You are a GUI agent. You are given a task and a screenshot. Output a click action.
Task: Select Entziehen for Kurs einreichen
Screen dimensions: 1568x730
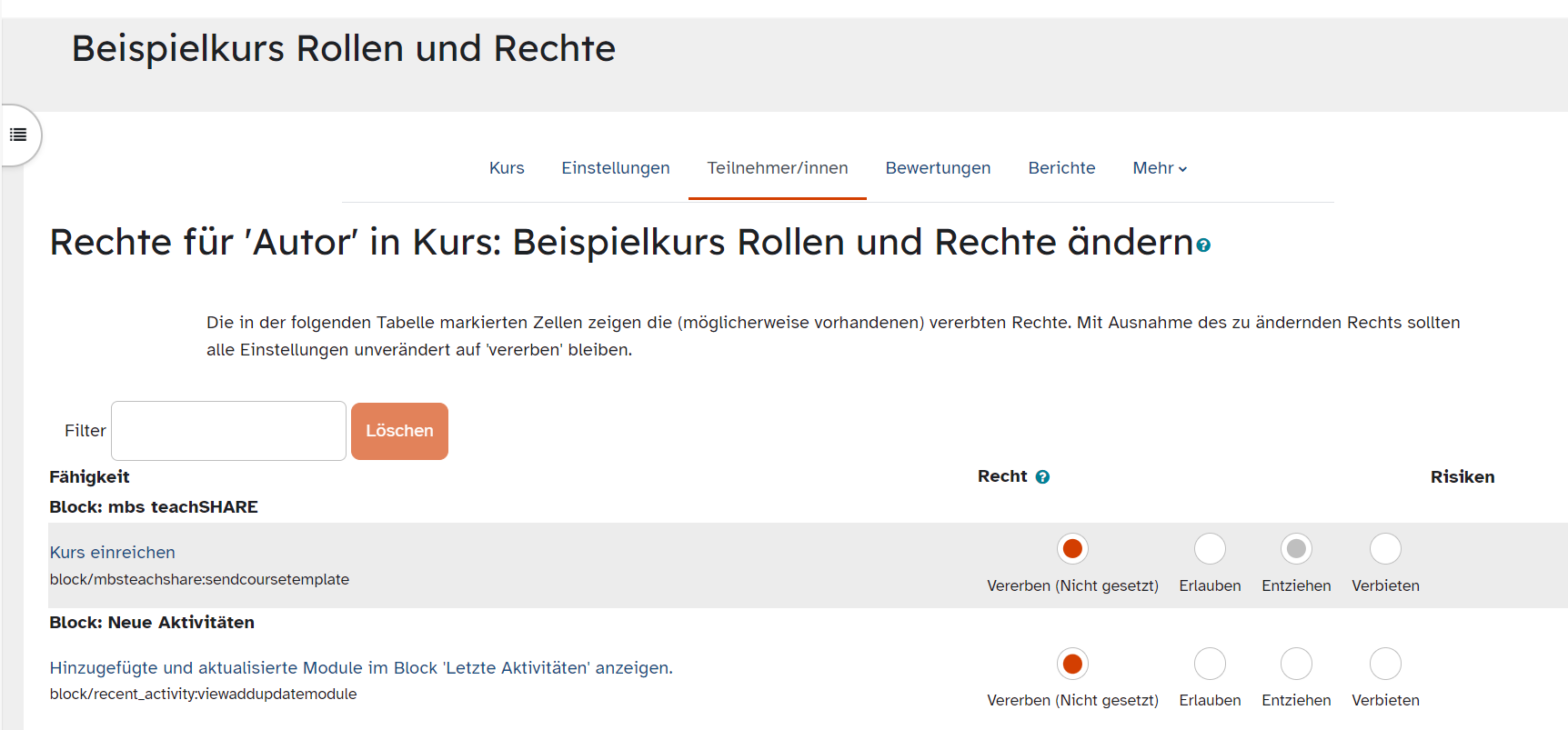(1296, 549)
